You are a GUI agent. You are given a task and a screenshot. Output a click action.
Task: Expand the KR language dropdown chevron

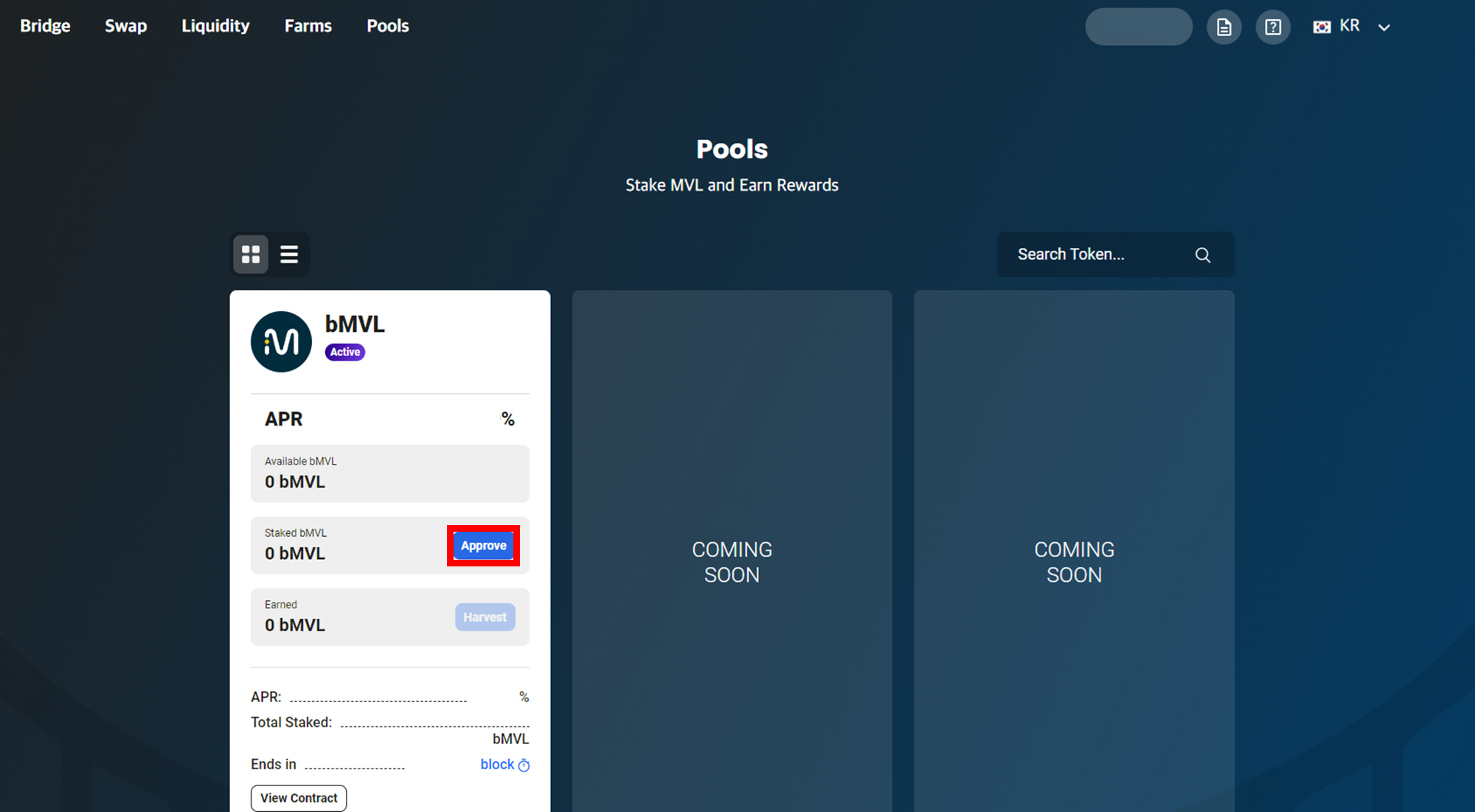tap(1384, 27)
